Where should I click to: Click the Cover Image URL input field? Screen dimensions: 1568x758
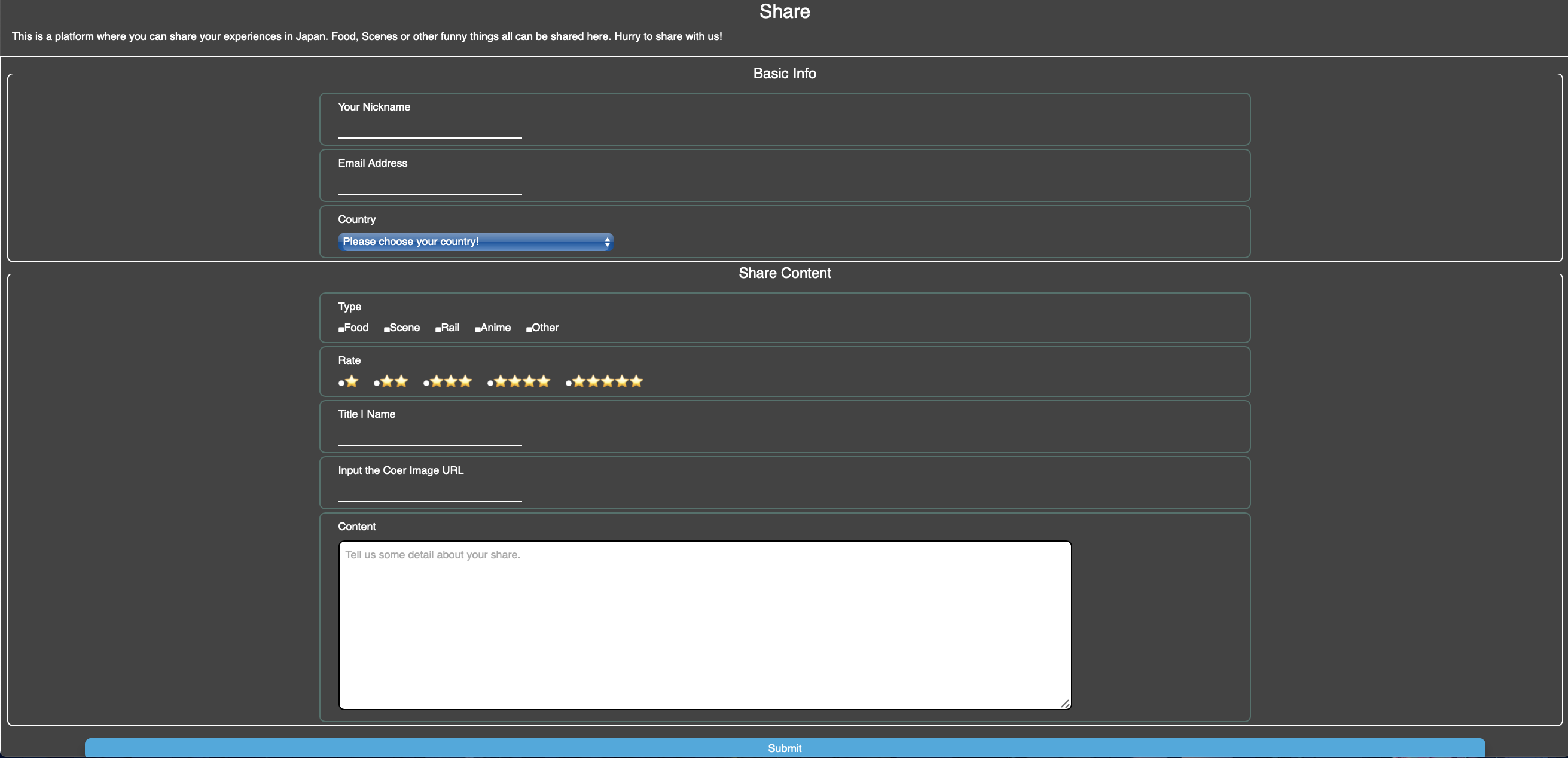pyautogui.click(x=430, y=493)
